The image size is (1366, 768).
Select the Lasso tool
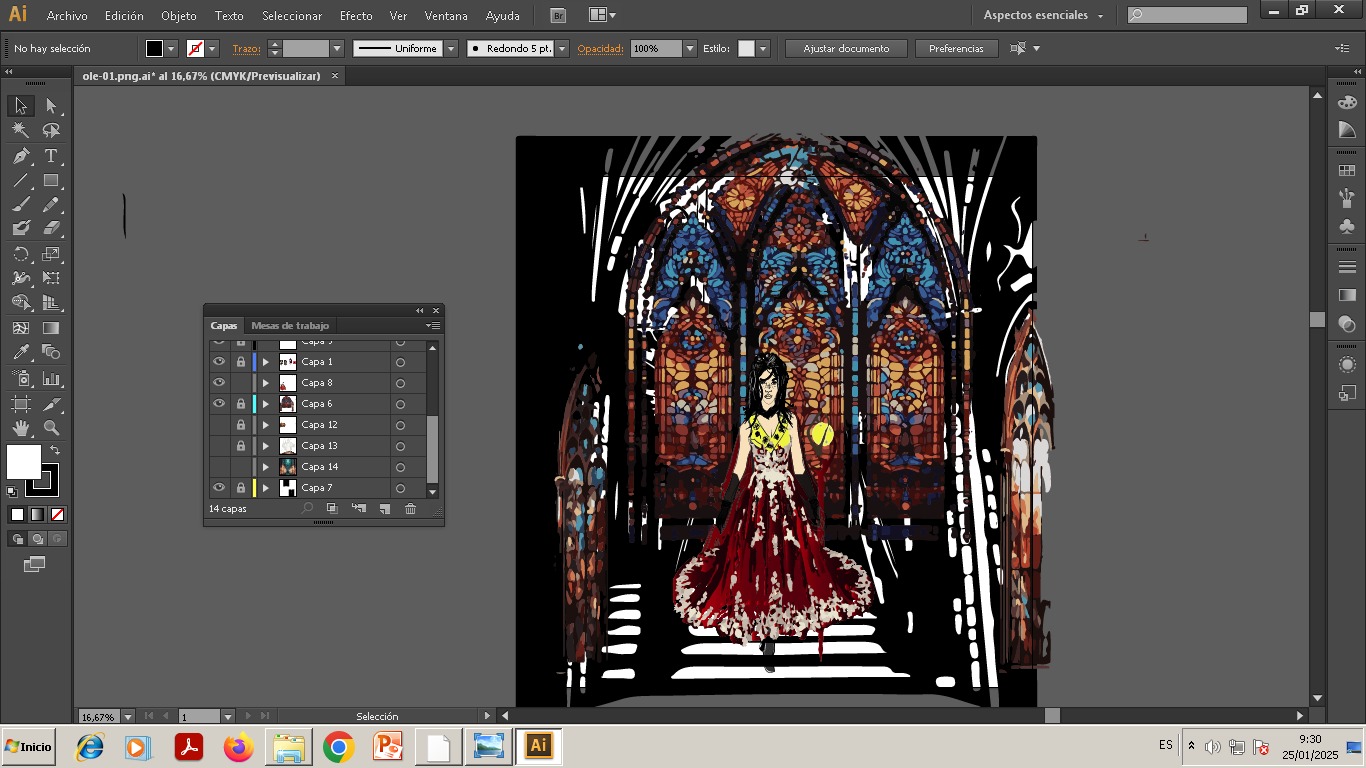(x=51, y=131)
